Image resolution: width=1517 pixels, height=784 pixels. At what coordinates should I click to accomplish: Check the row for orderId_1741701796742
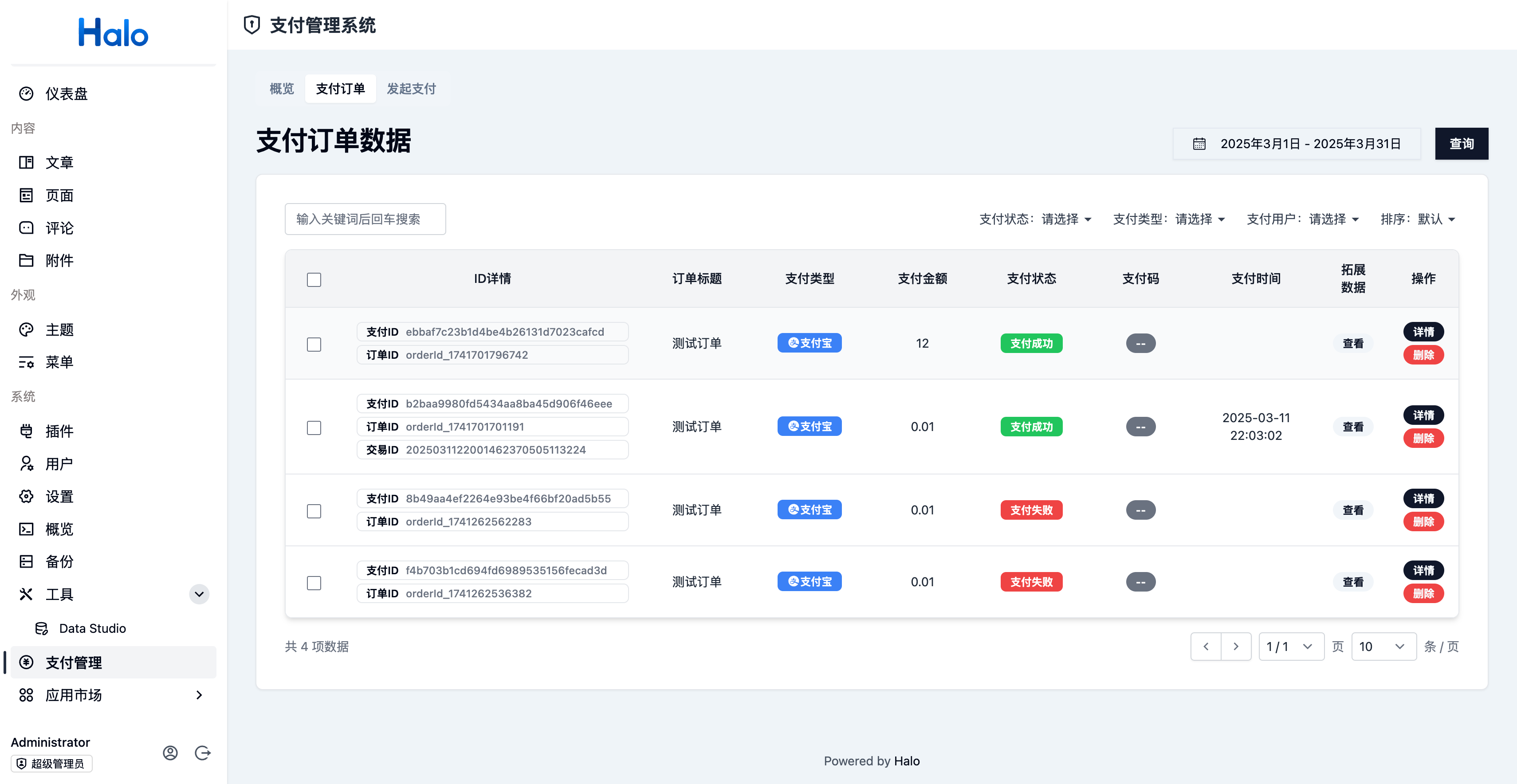pyautogui.click(x=314, y=344)
